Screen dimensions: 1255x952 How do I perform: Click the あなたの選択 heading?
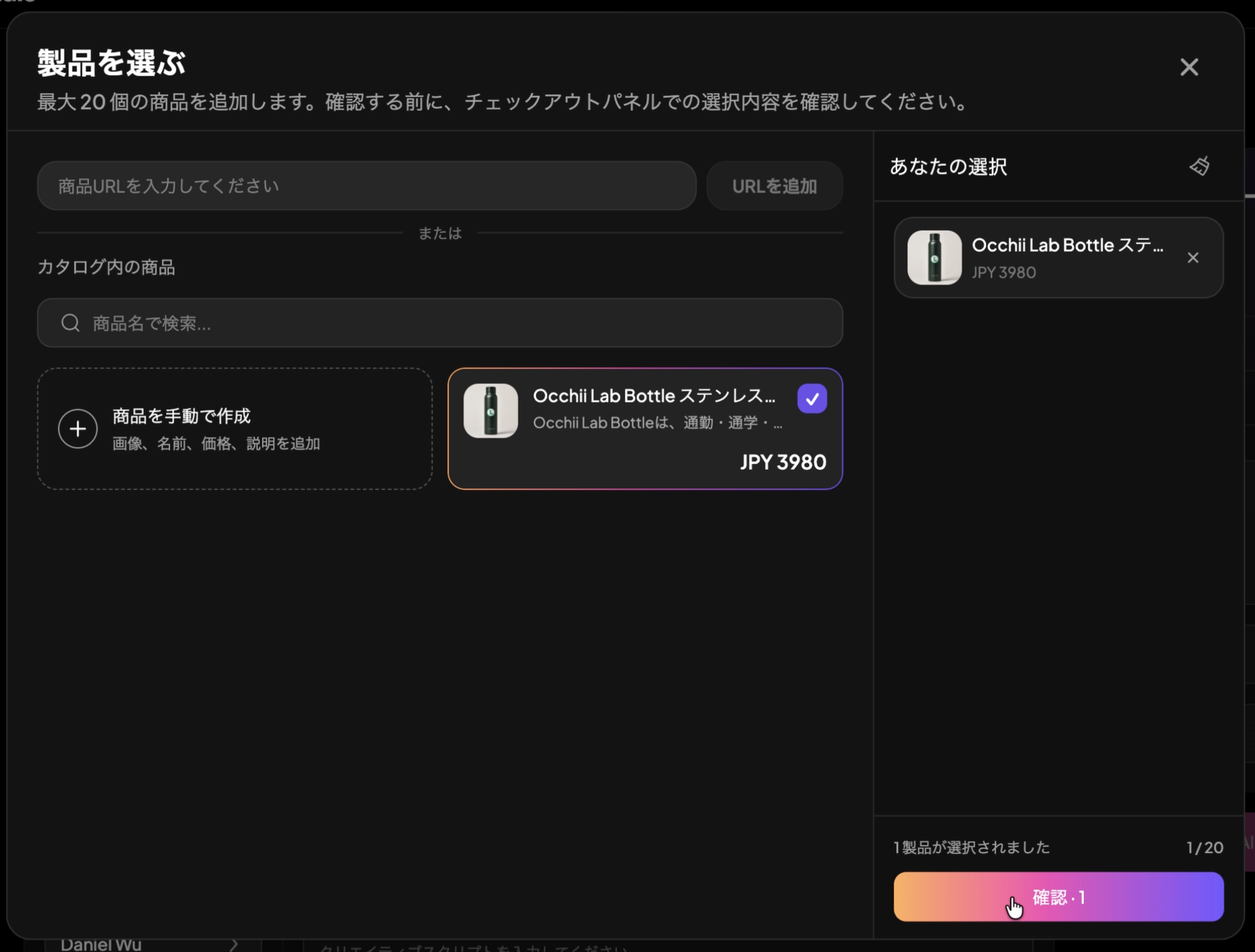point(948,166)
